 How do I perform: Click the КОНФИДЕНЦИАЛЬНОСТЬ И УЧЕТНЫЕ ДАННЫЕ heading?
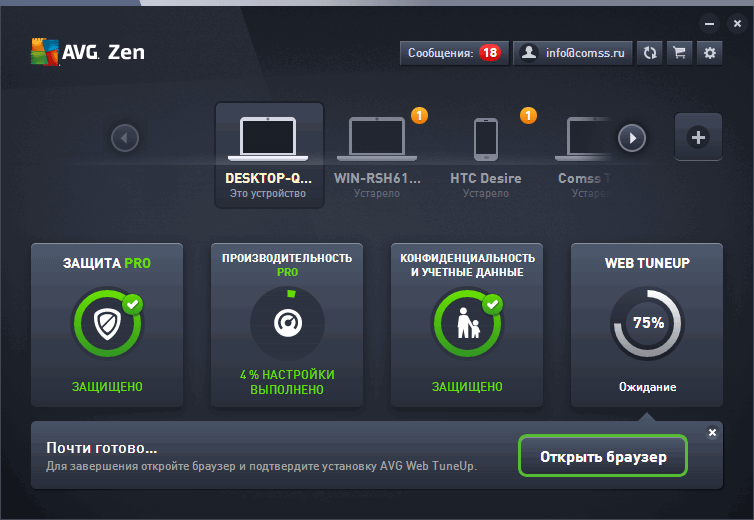[x=467, y=265]
